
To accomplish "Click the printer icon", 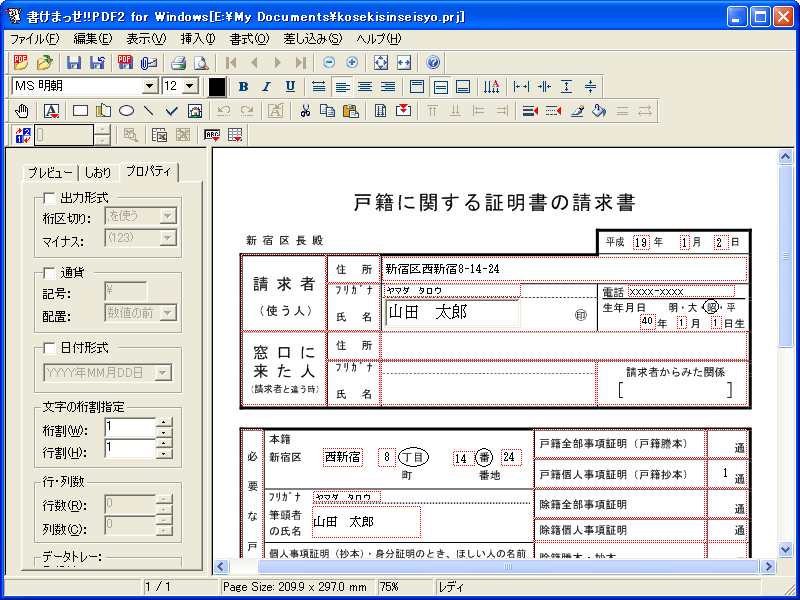I will pos(178,62).
